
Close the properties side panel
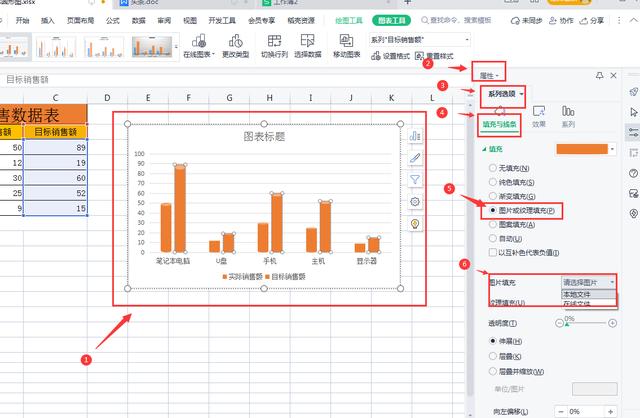[x=613, y=76]
